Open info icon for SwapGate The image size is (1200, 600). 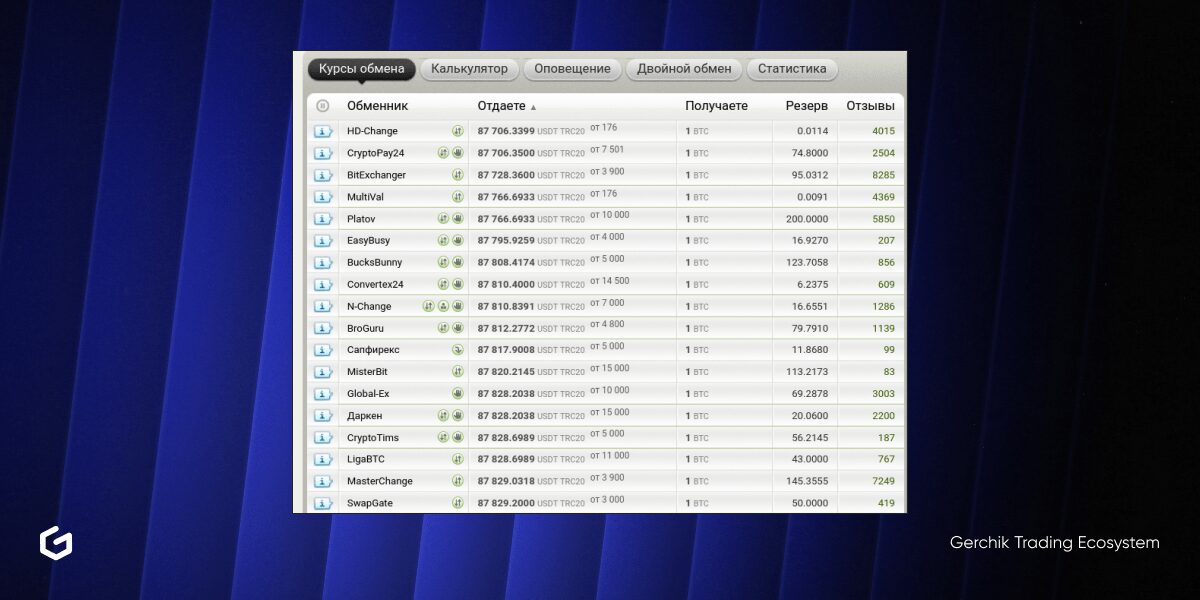click(x=322, y=504)
